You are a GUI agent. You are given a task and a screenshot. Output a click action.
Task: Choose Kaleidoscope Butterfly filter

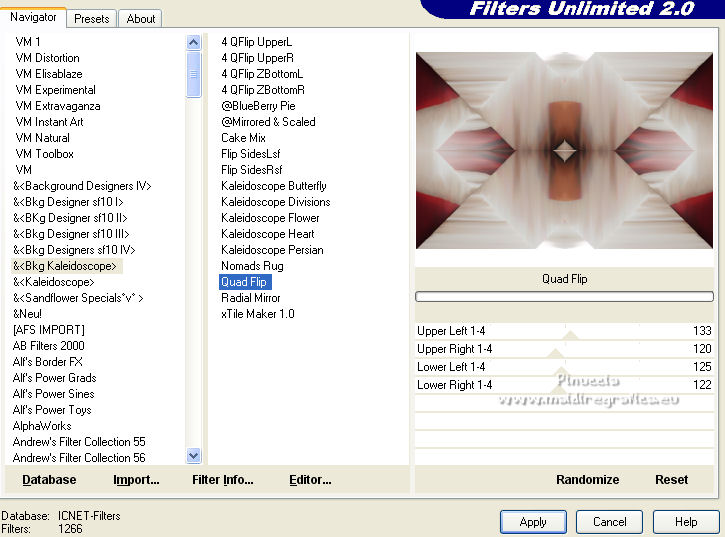[274, 186]
